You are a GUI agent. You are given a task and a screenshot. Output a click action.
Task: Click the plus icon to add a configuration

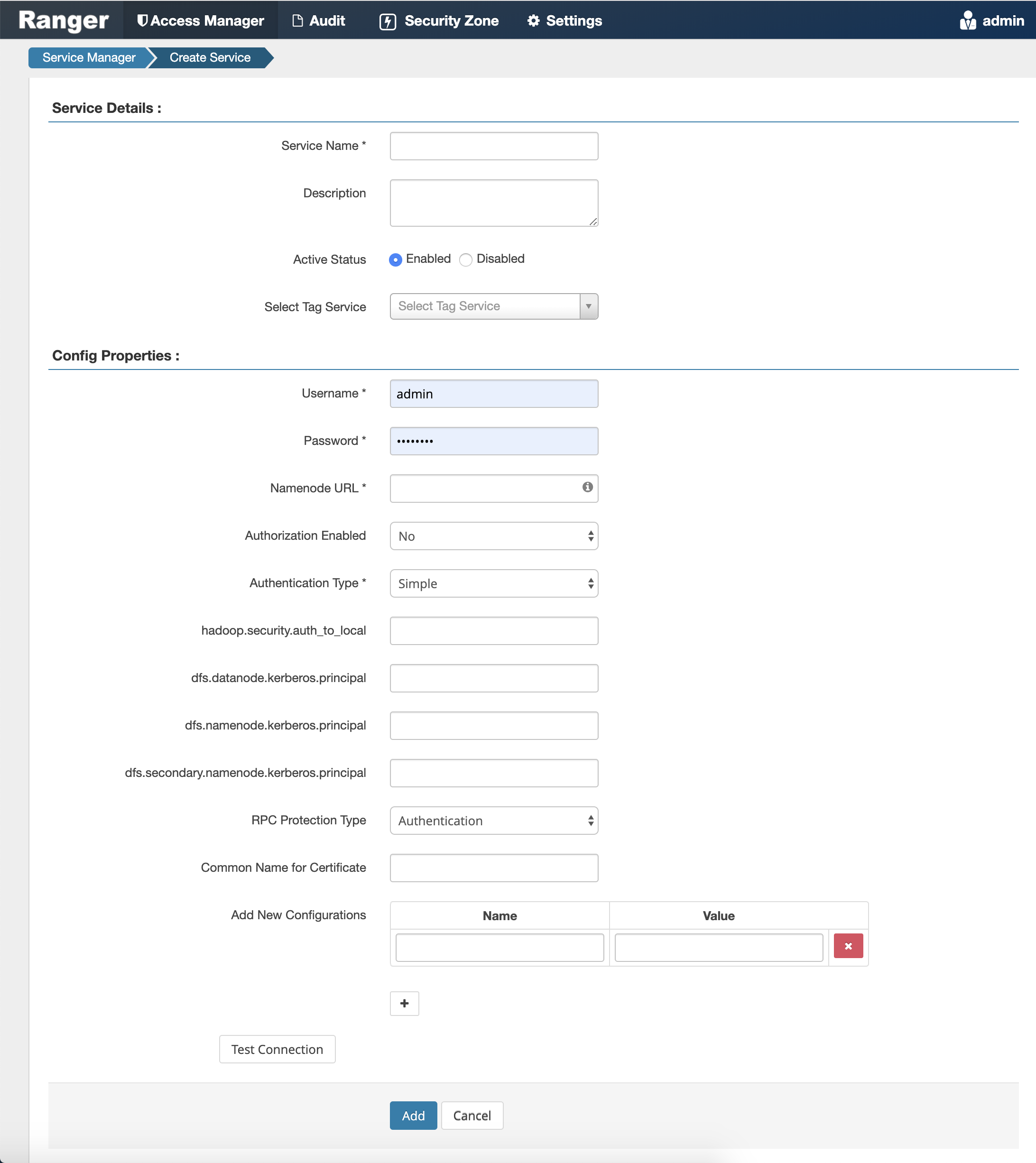[404, 1004]
